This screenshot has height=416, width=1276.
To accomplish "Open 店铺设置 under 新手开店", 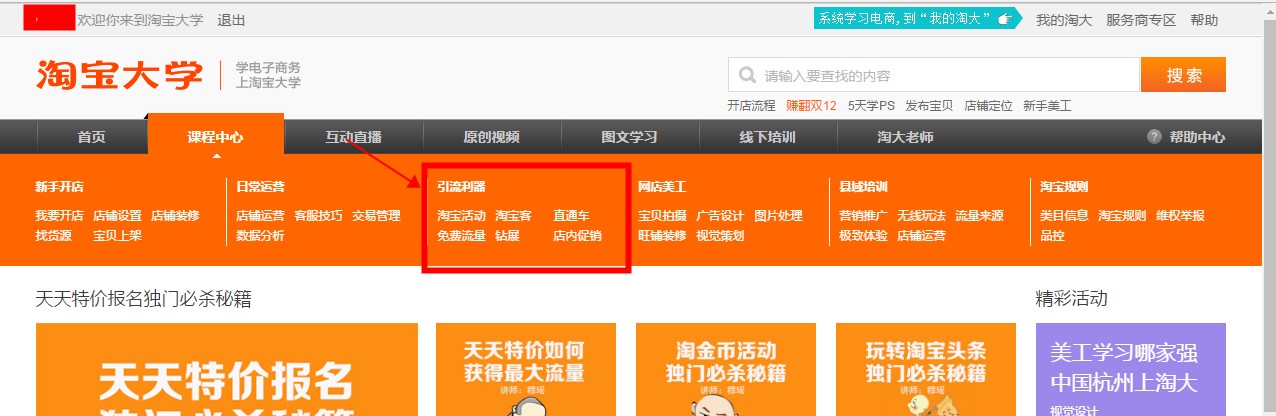I will (x=117, y=215).
